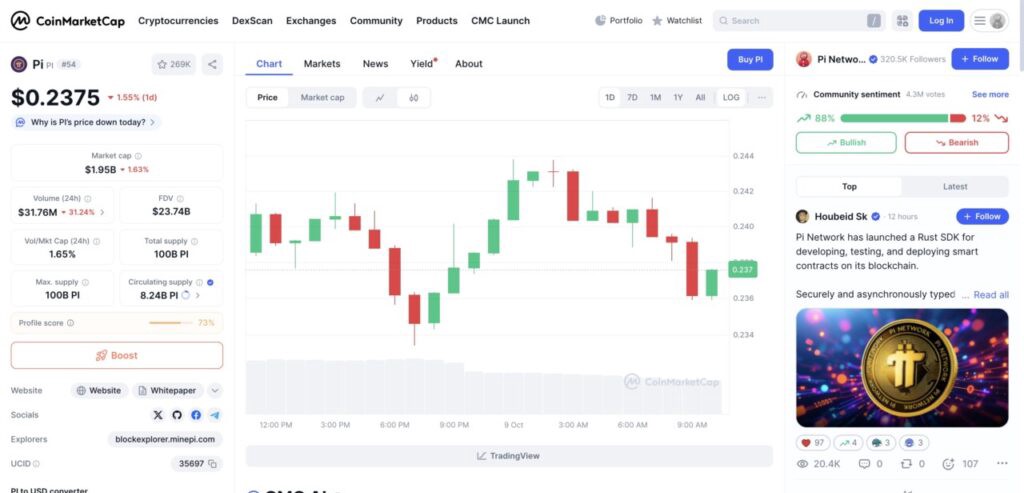
Task: Open the Exchanges menu
Action: 311,21
